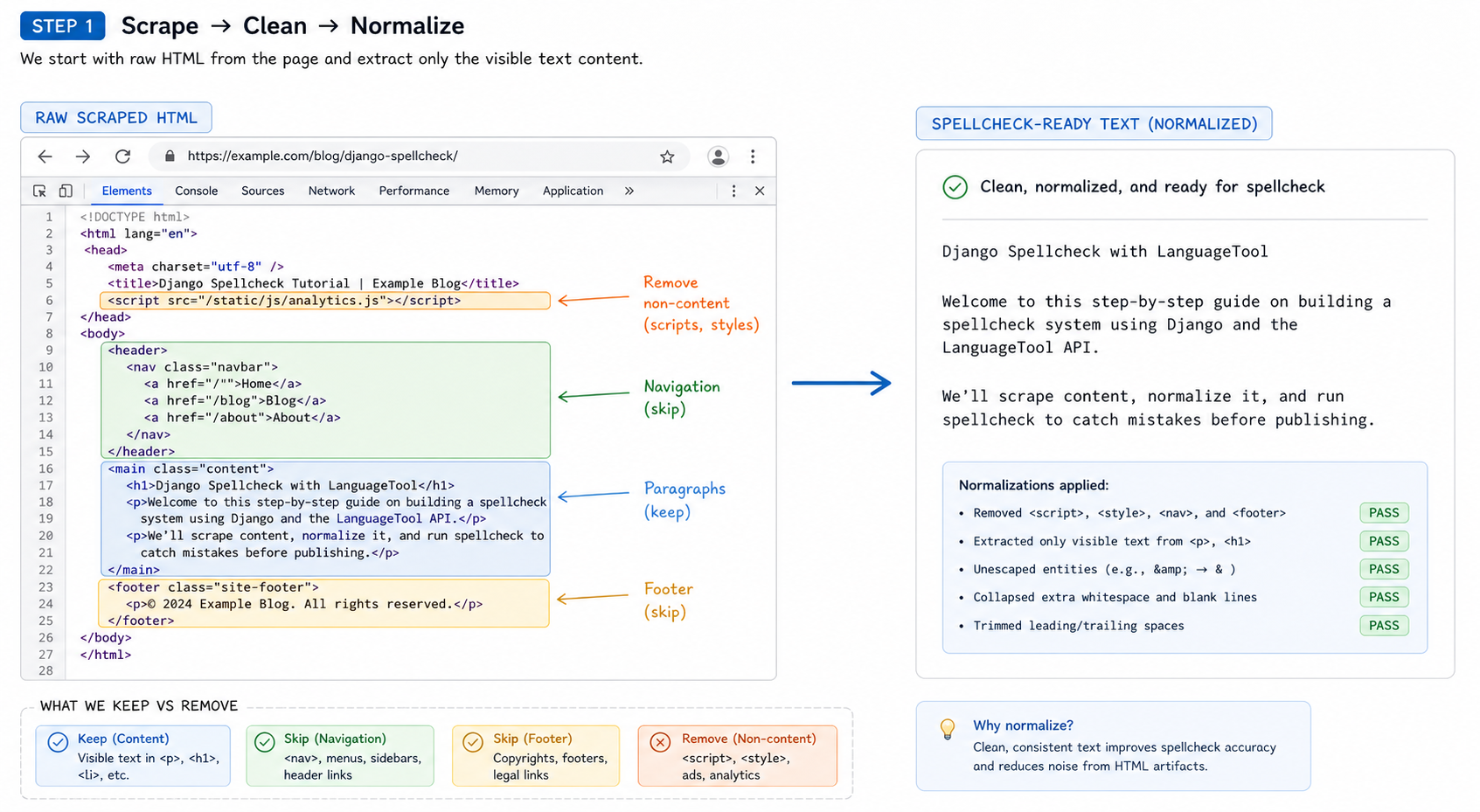Click the Keep (Content) check icon
Screen dimensions: 1480x812
point(58,742)
